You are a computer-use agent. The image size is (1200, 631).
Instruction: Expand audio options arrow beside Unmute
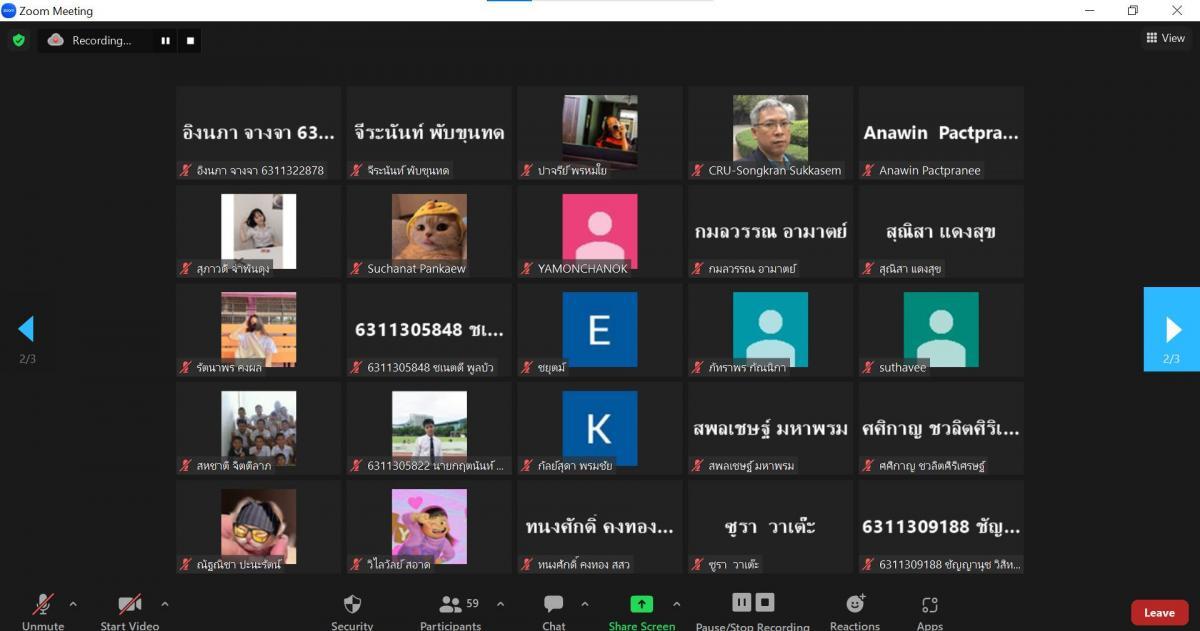click(x=73, y=604)
